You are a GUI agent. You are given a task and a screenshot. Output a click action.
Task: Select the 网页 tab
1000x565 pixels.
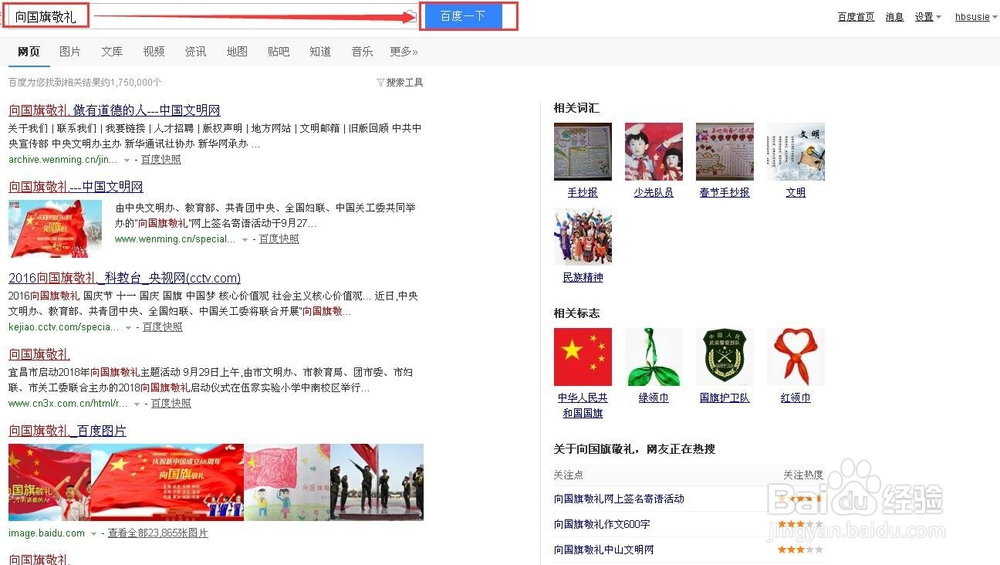coord(29,52)
